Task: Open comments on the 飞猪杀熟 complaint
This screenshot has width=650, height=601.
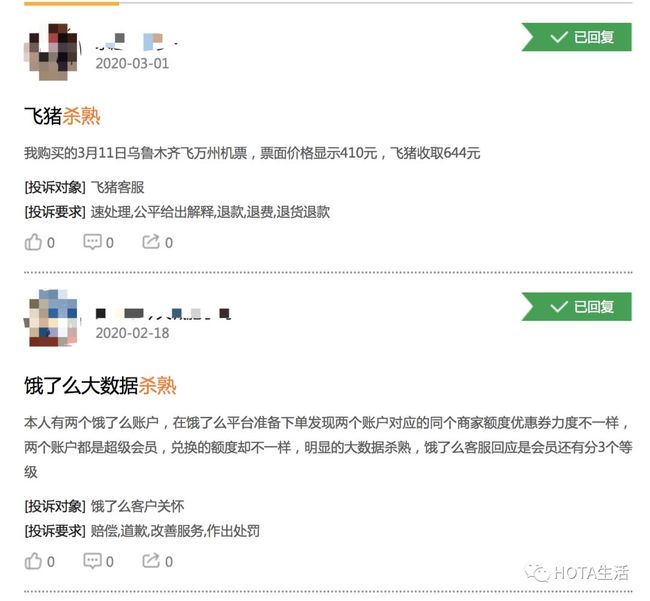Action: click(x=98, y=242)
